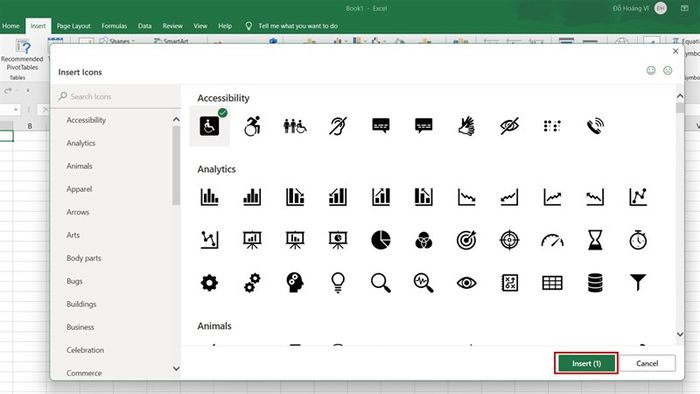Select the speedometer gauge icon

[x=552, y=241]
